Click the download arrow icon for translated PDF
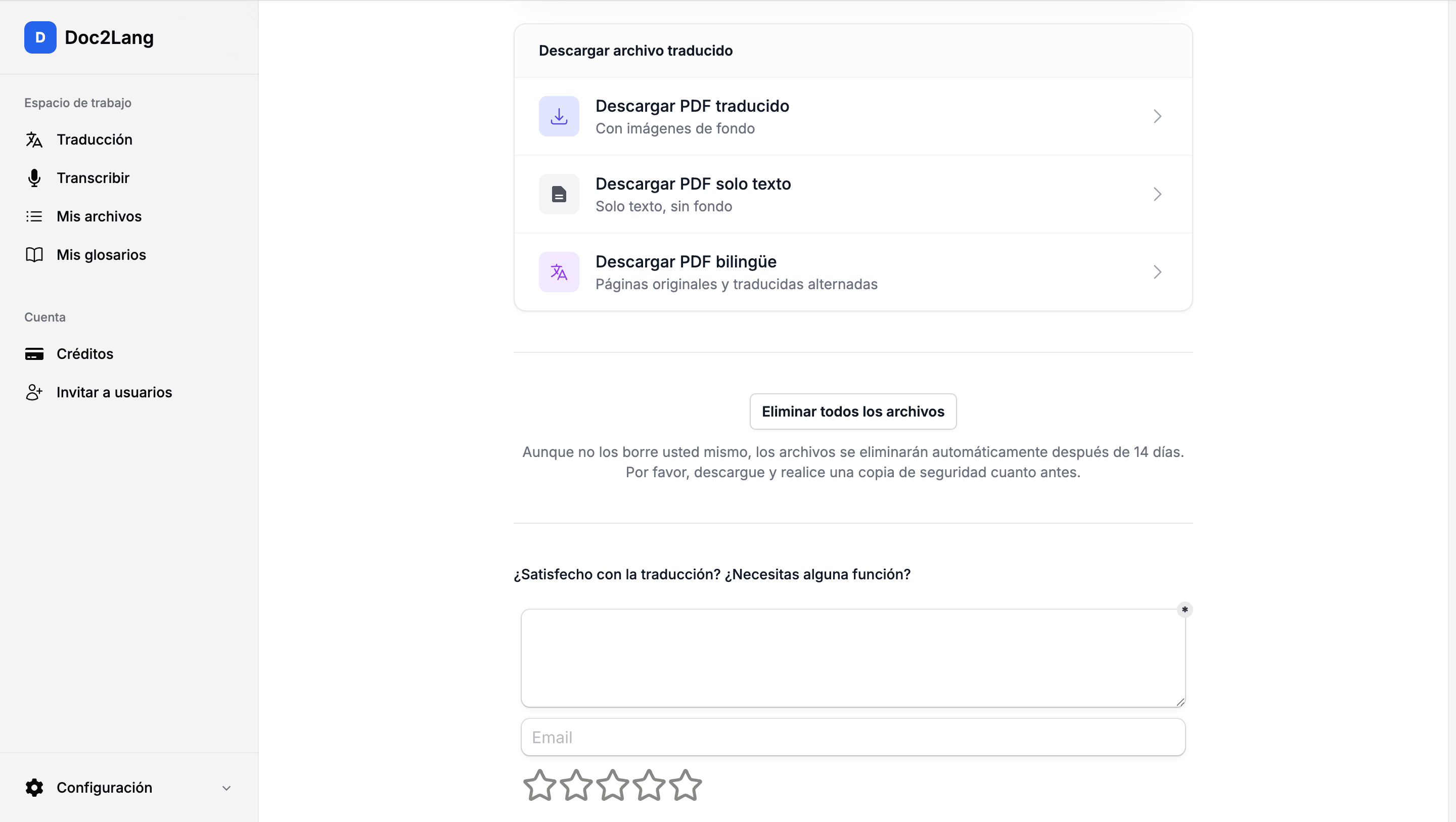 pos(559,116)
